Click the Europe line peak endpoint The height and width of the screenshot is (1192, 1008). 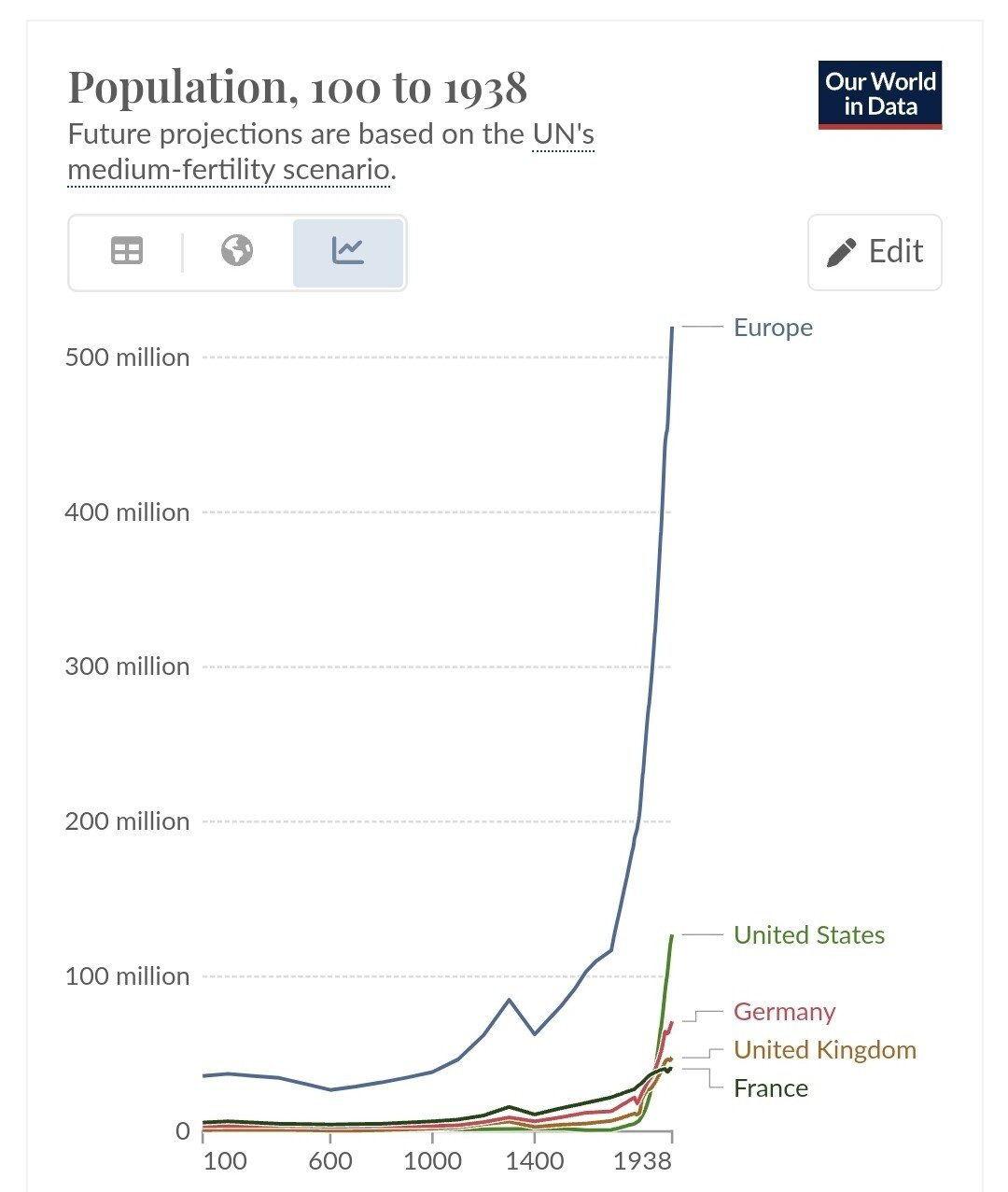pyautogui.click(x=672, y=329)
